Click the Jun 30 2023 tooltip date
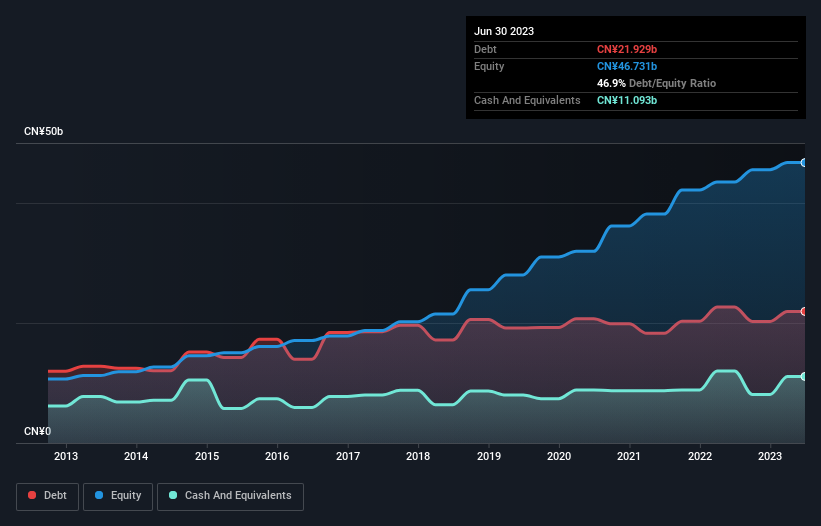821x526 pixels. pos(504,31)
